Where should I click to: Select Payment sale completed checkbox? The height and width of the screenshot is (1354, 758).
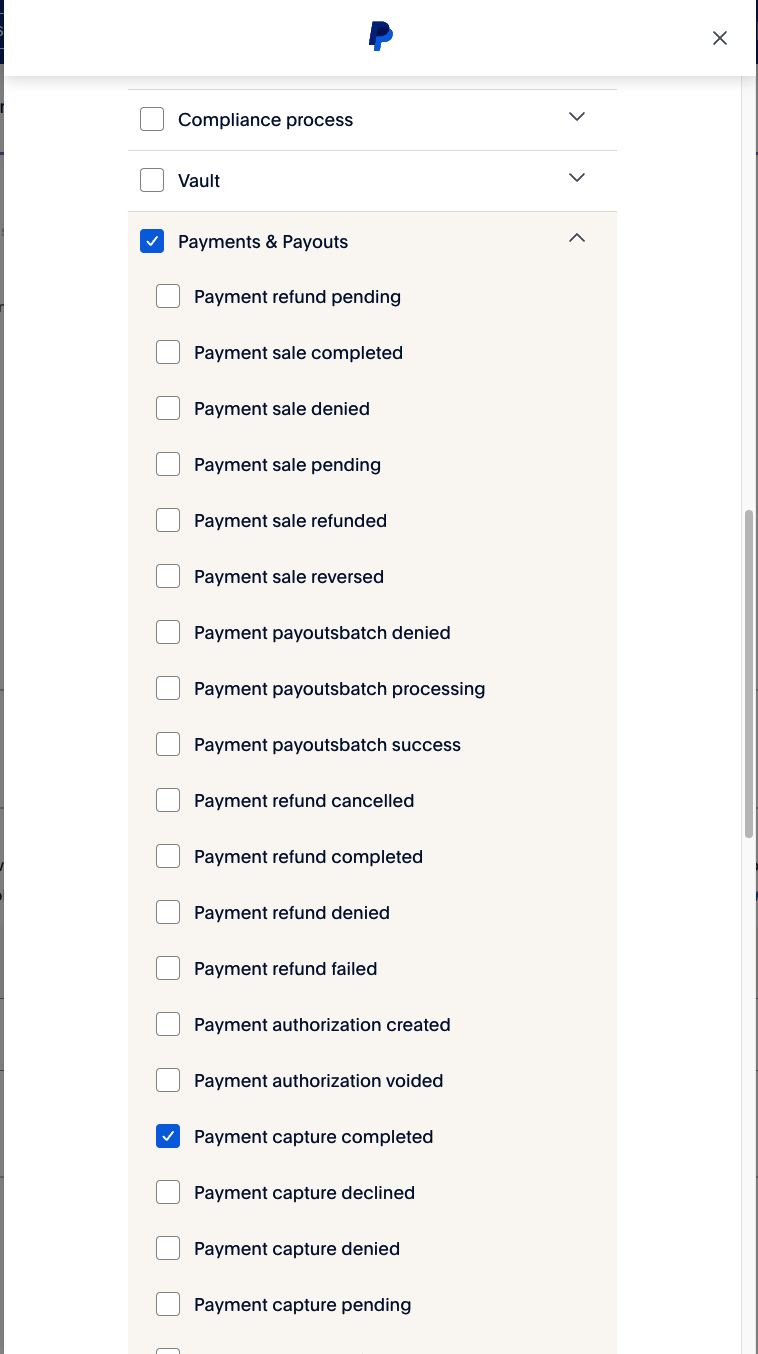pyautogui.click(x=168, y=353)
